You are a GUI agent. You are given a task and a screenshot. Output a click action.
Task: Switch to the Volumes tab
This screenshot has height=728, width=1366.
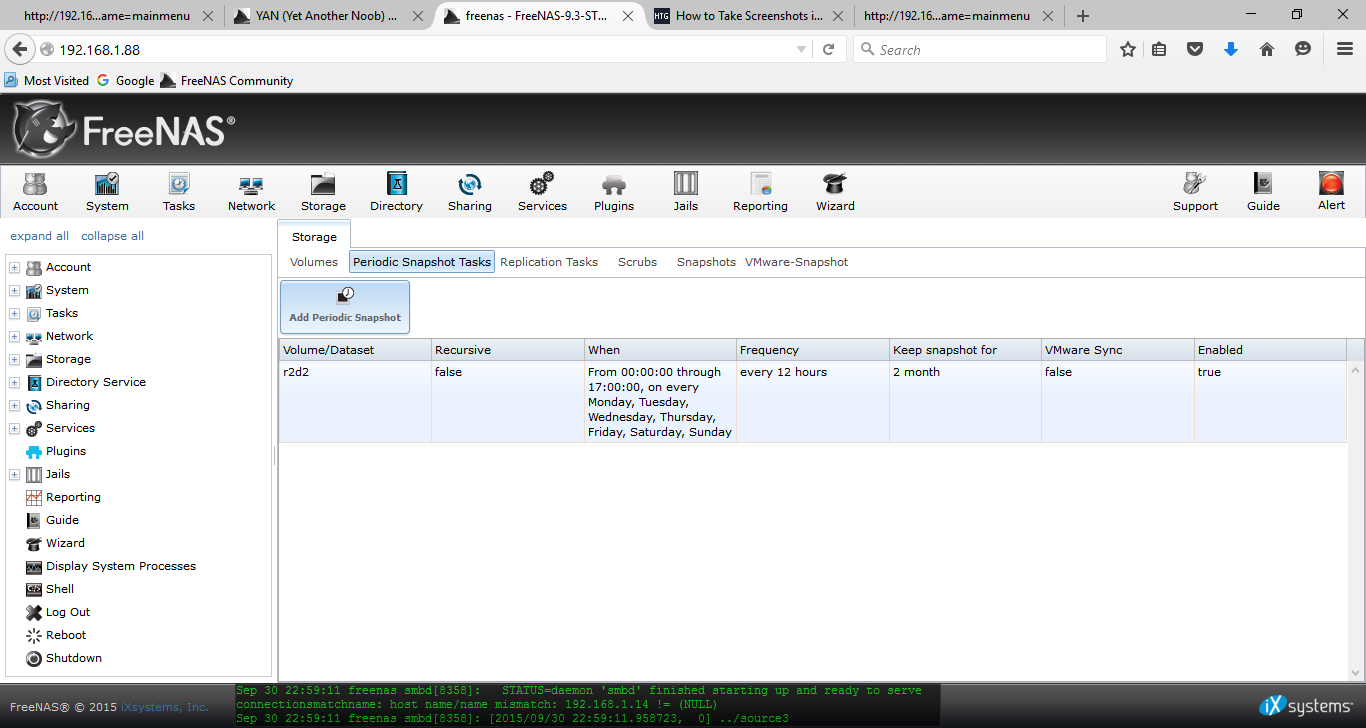click(x=314, y=262)
